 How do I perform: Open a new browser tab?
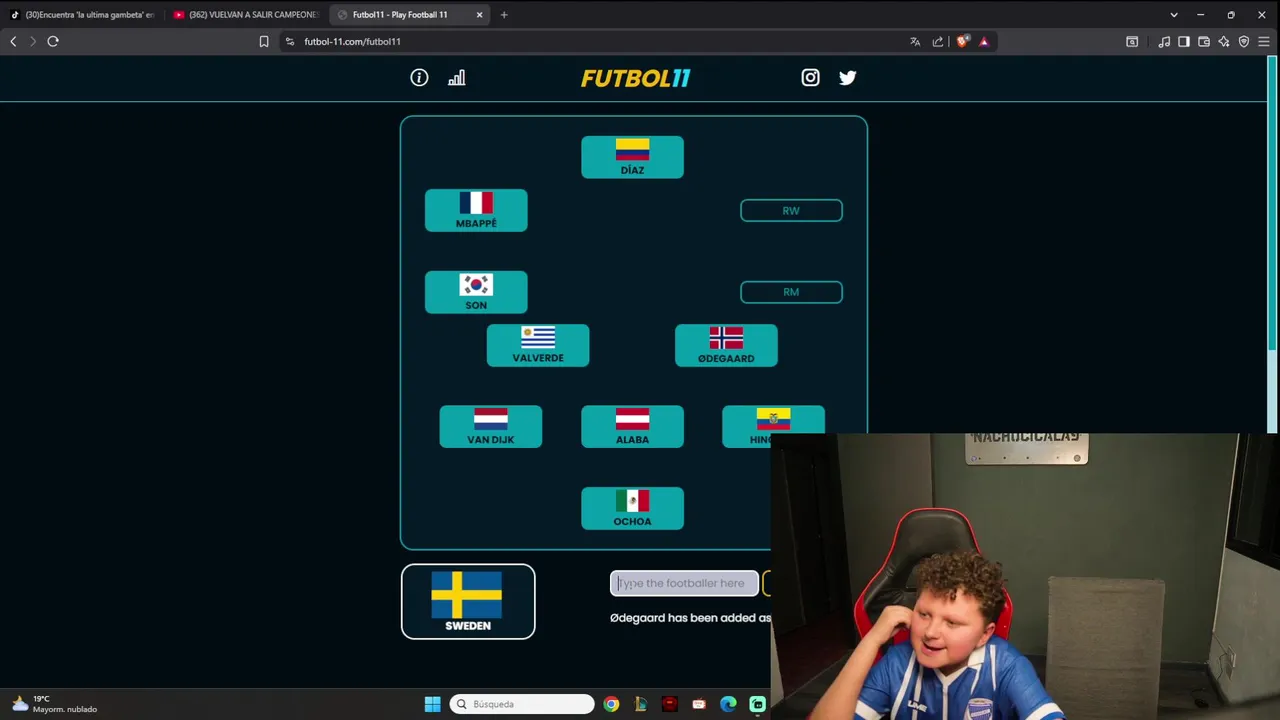(x=504, y=15)
